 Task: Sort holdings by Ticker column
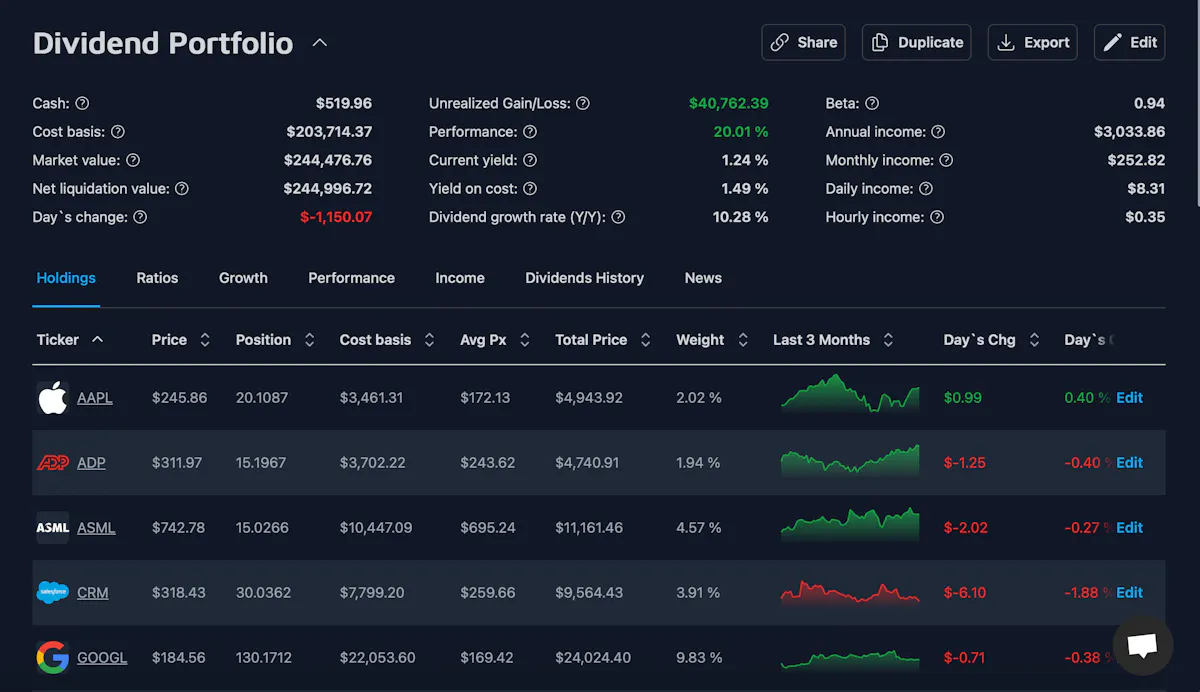pyautogui.click(x=70, y=340)
